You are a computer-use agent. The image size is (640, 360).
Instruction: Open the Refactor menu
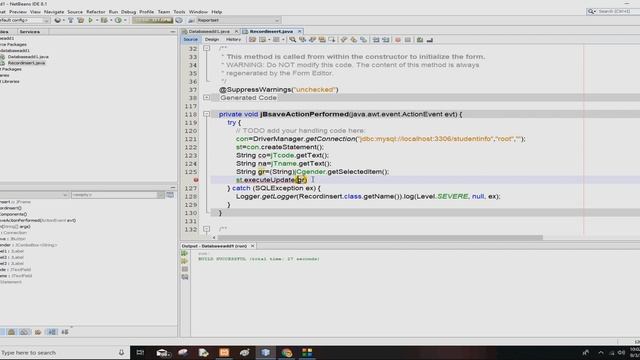pos(96,12)
